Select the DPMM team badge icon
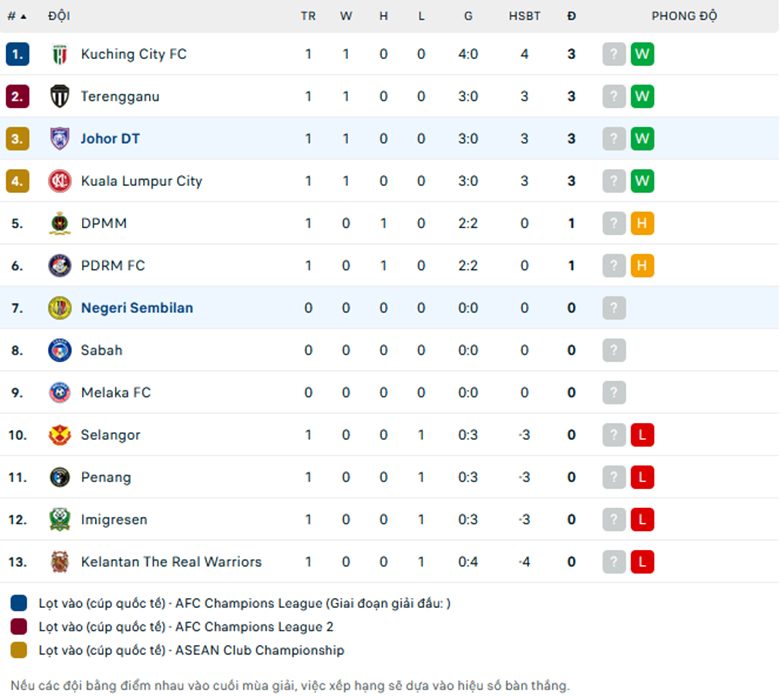Viewport: 780px width, 697px height. (60, 223)
